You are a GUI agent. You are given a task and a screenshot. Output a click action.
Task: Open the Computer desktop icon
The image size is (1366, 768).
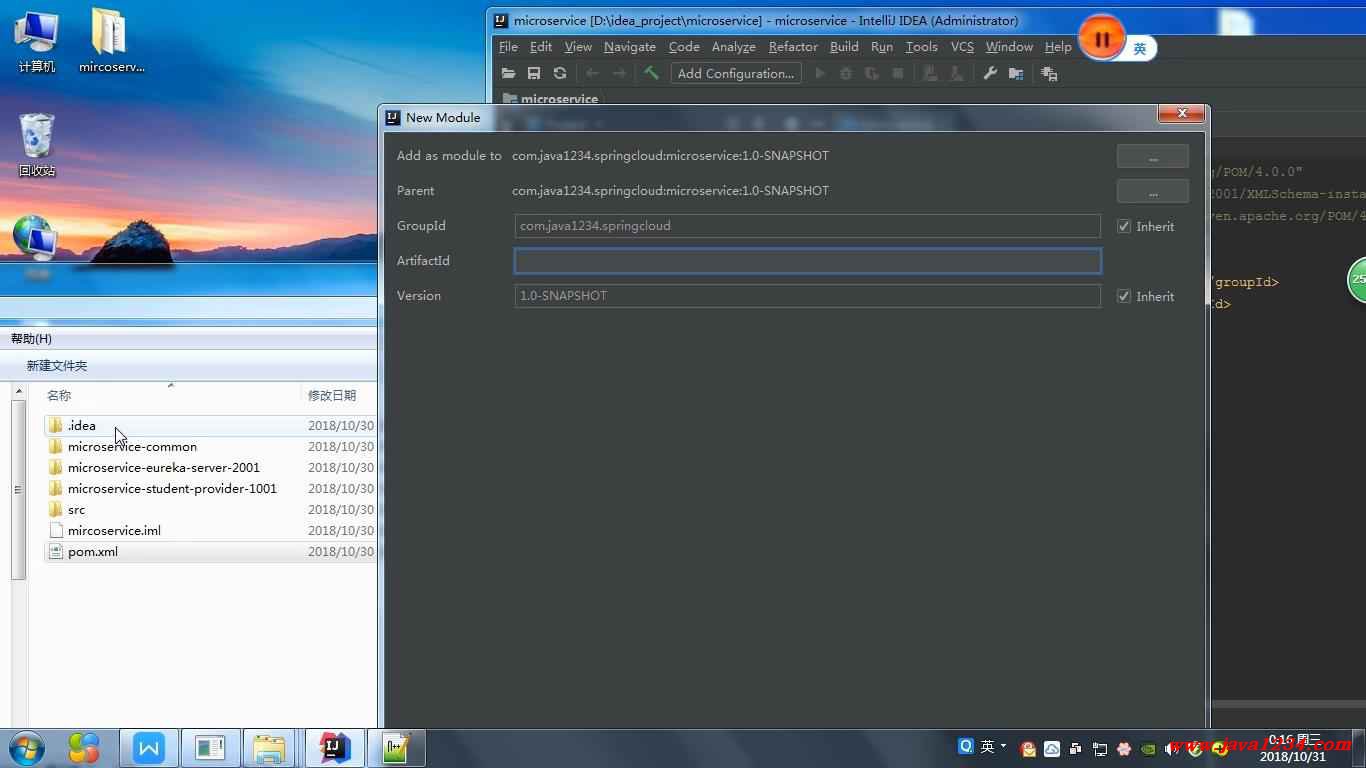point(37,42)
